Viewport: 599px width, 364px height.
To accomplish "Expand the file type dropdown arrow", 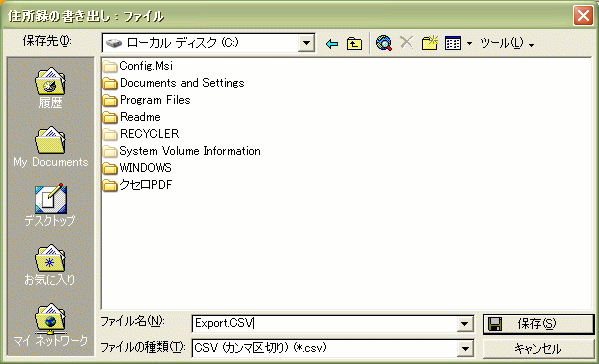I will 465,348.
